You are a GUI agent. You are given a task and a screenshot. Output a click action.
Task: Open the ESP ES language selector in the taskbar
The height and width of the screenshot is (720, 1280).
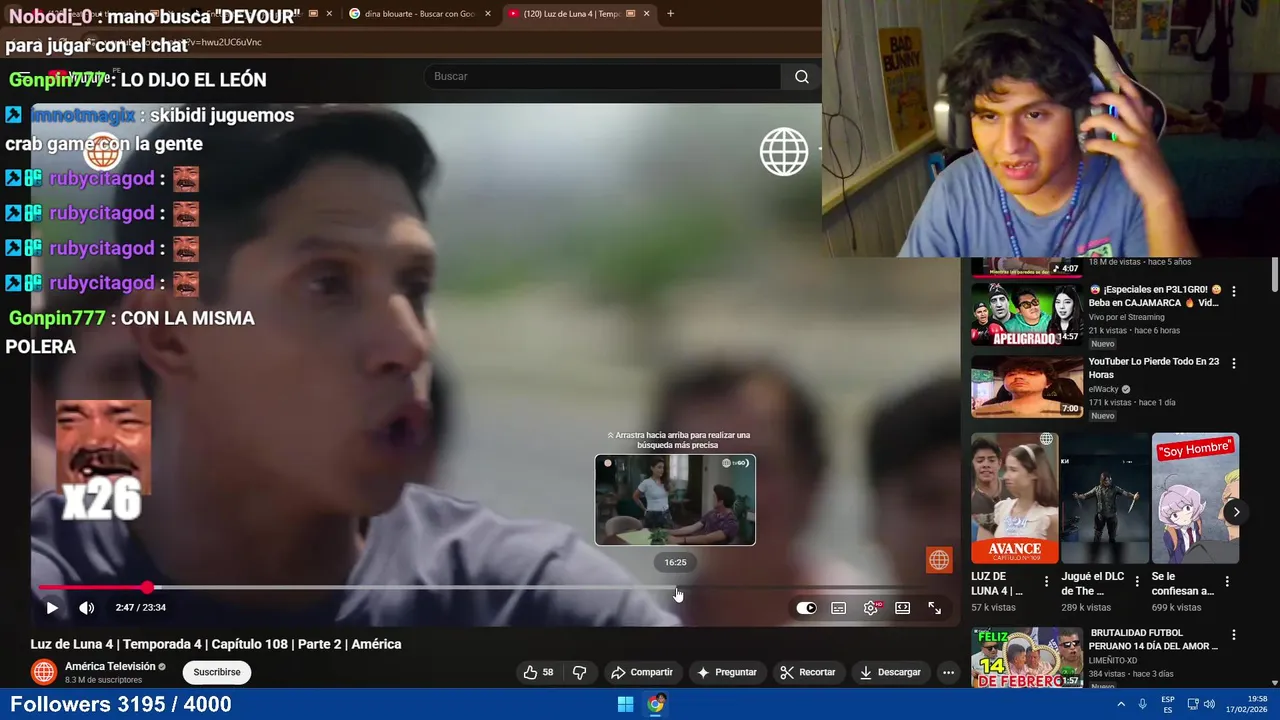pyautogui.click(x=1168, y=704)
